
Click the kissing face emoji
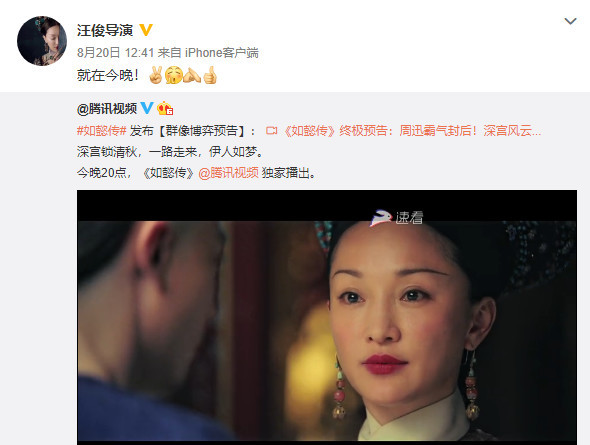173,75
